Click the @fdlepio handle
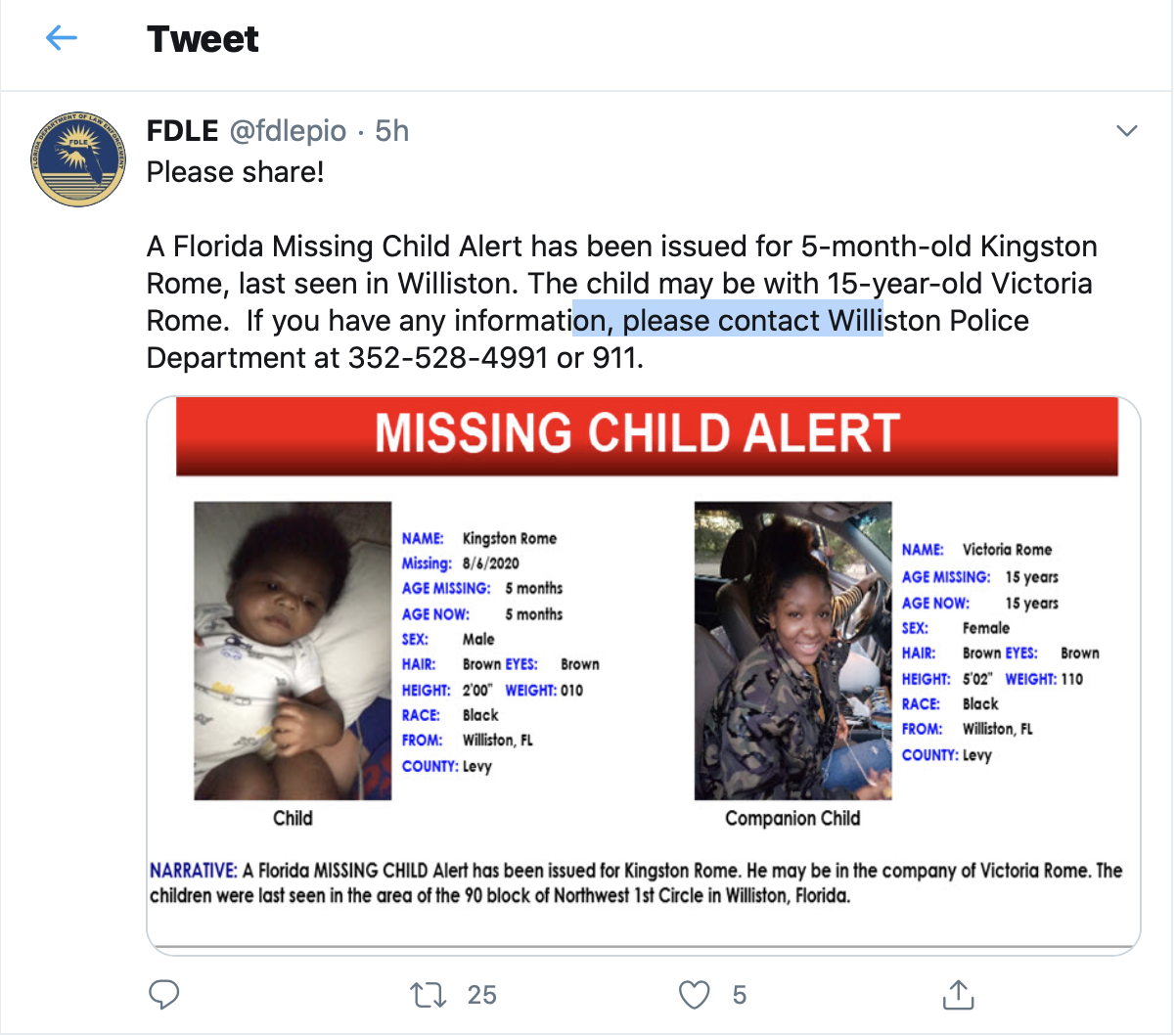The image size is (1176, 1035). [288, 131]
